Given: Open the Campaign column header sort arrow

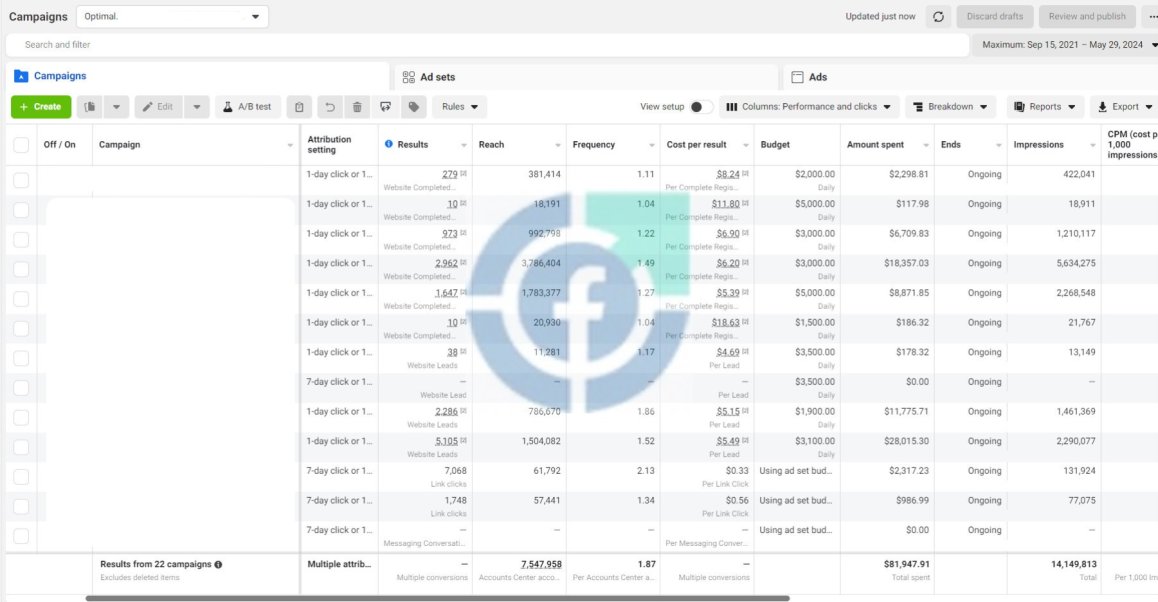Looking at the screenshot, I should 290,146.
